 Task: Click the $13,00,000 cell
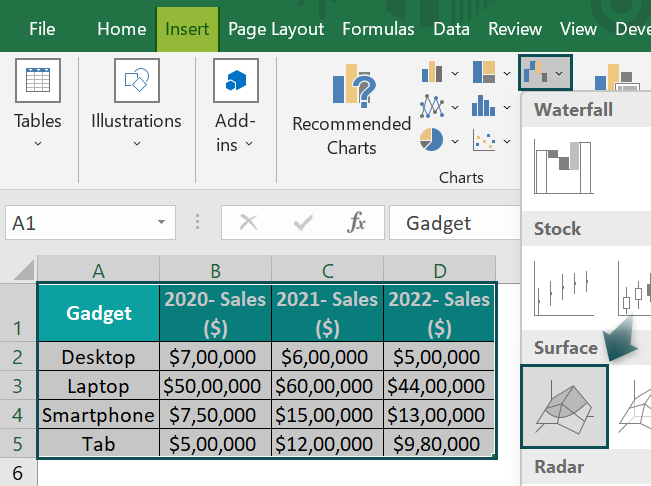tap(439, 415)
